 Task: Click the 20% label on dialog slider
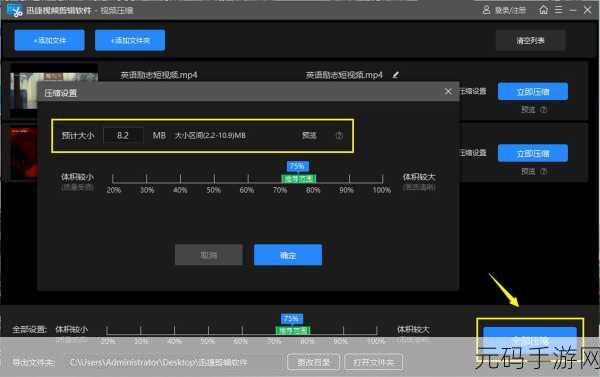[x=114, y=190]
